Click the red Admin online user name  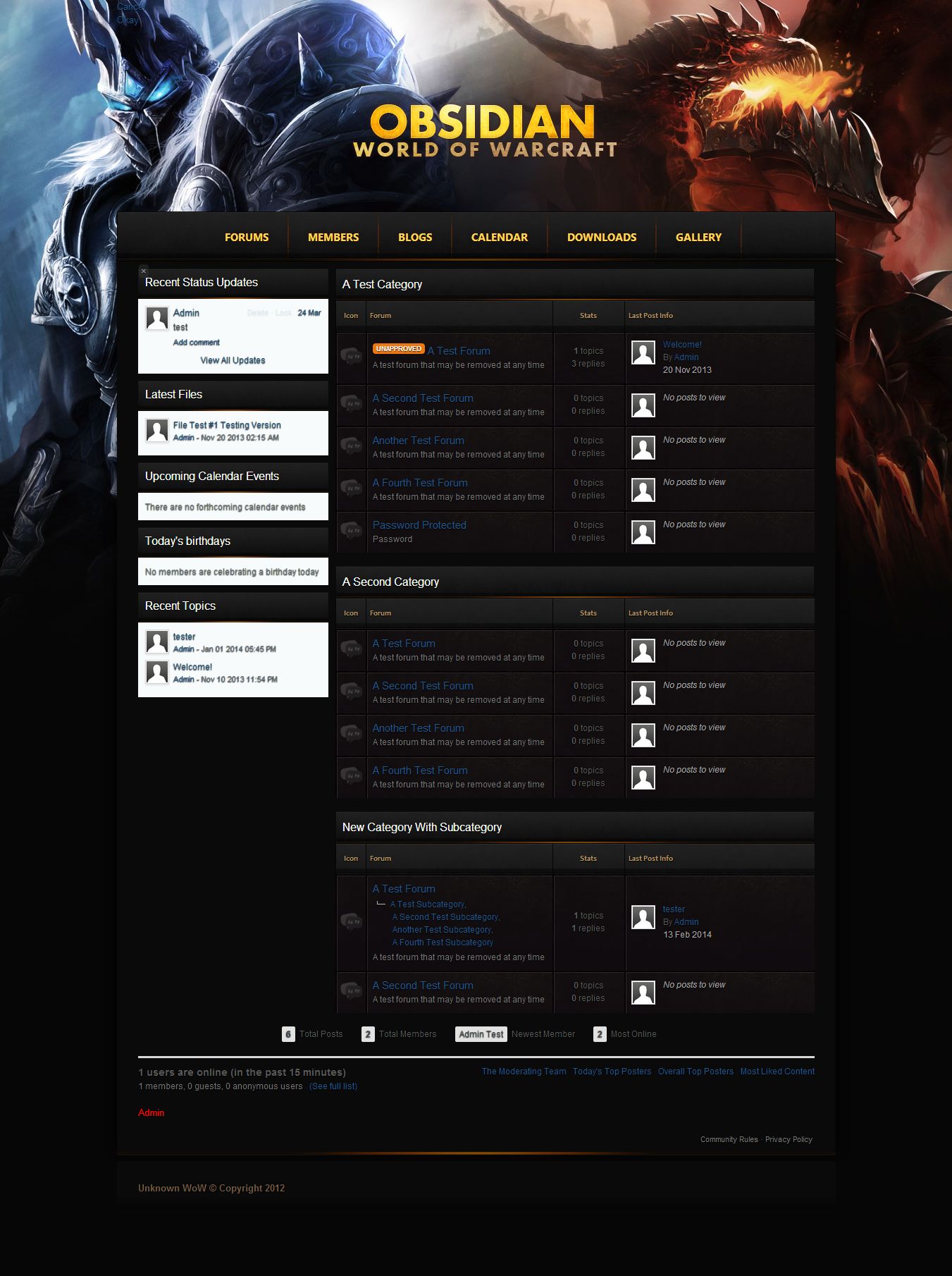coord(152,1112)
